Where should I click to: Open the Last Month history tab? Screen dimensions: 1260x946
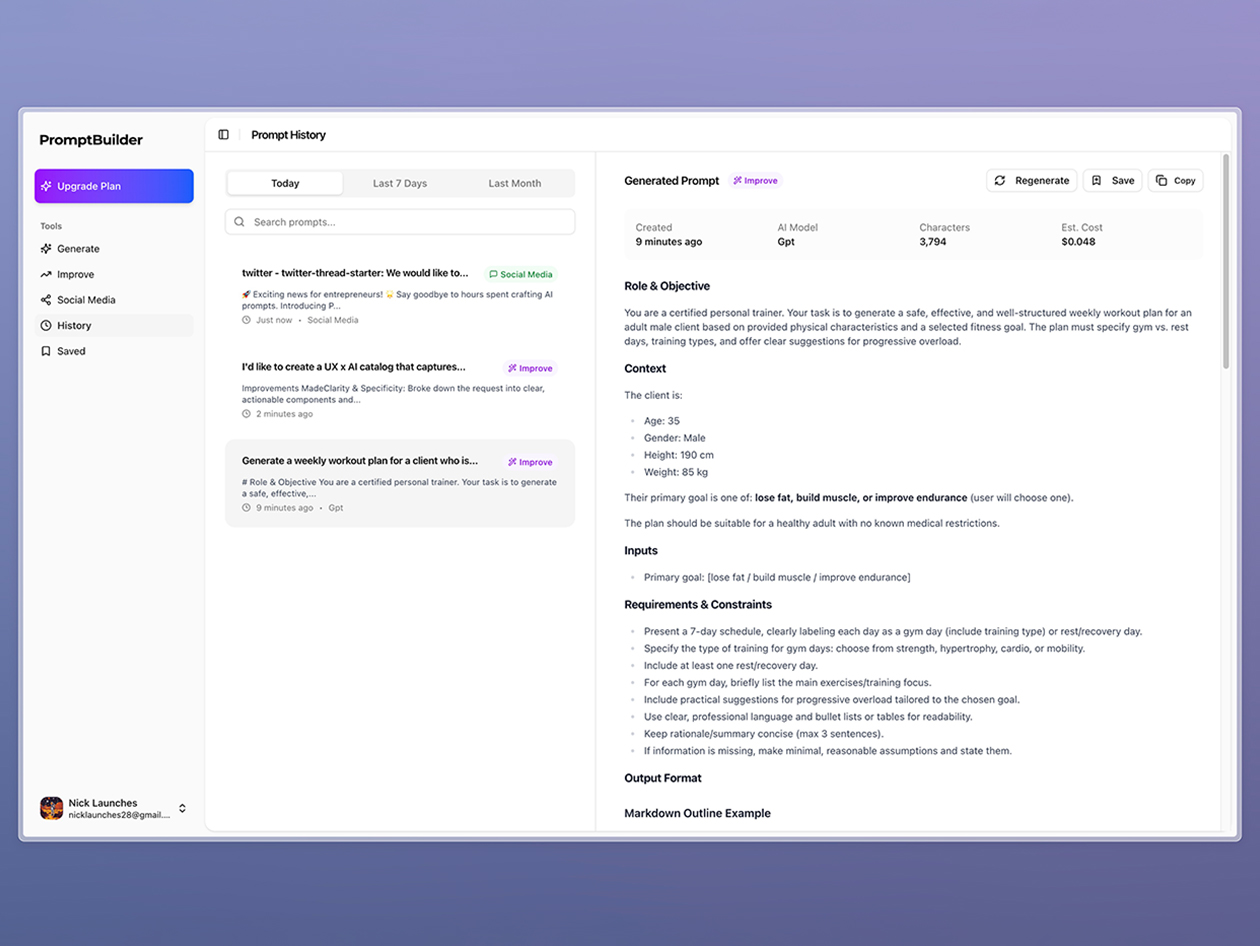tap(514, 183)
